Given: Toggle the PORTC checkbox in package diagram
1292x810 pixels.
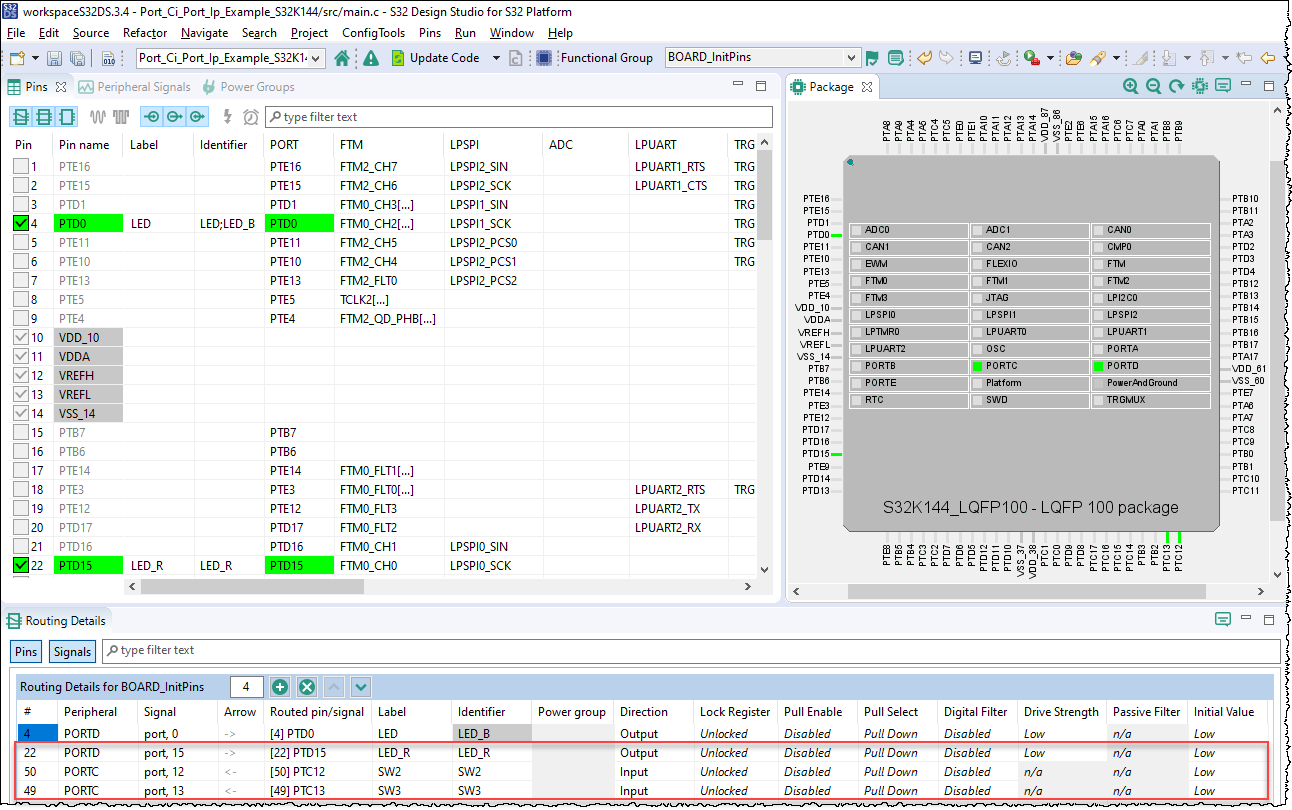Looking at the screenshot, I should (x=977, y=366).
